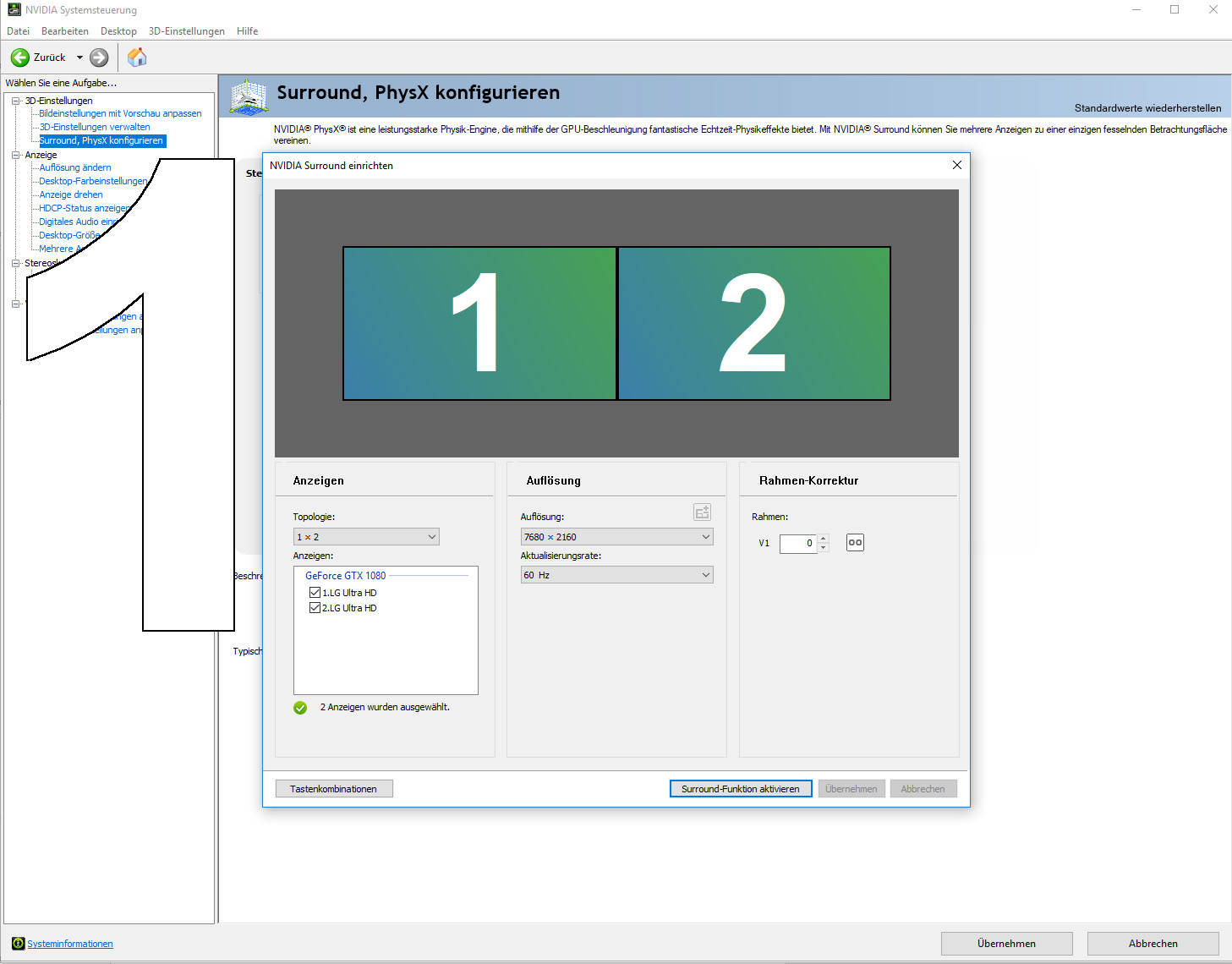Click the NVIDIA Systemsteuerung title bar icon
This screenshot has width=1232, height=964.
pos(14,9)
